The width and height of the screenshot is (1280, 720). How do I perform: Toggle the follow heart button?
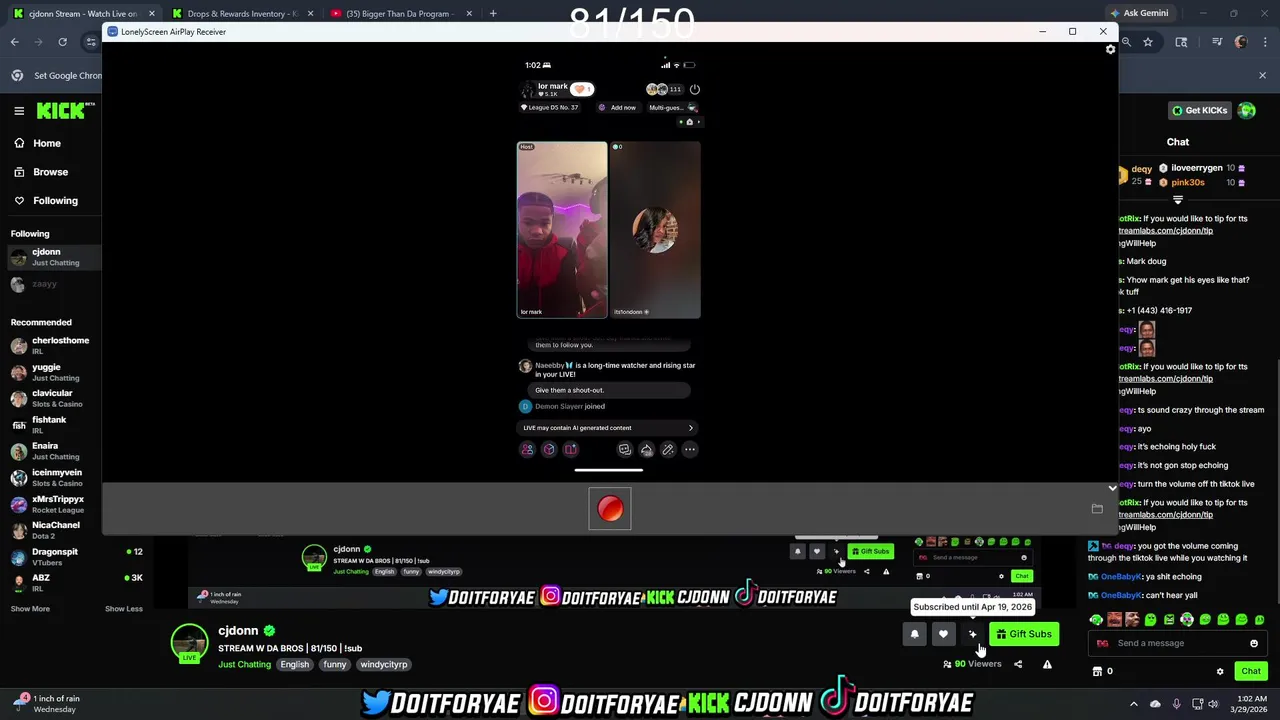(943, 634)
